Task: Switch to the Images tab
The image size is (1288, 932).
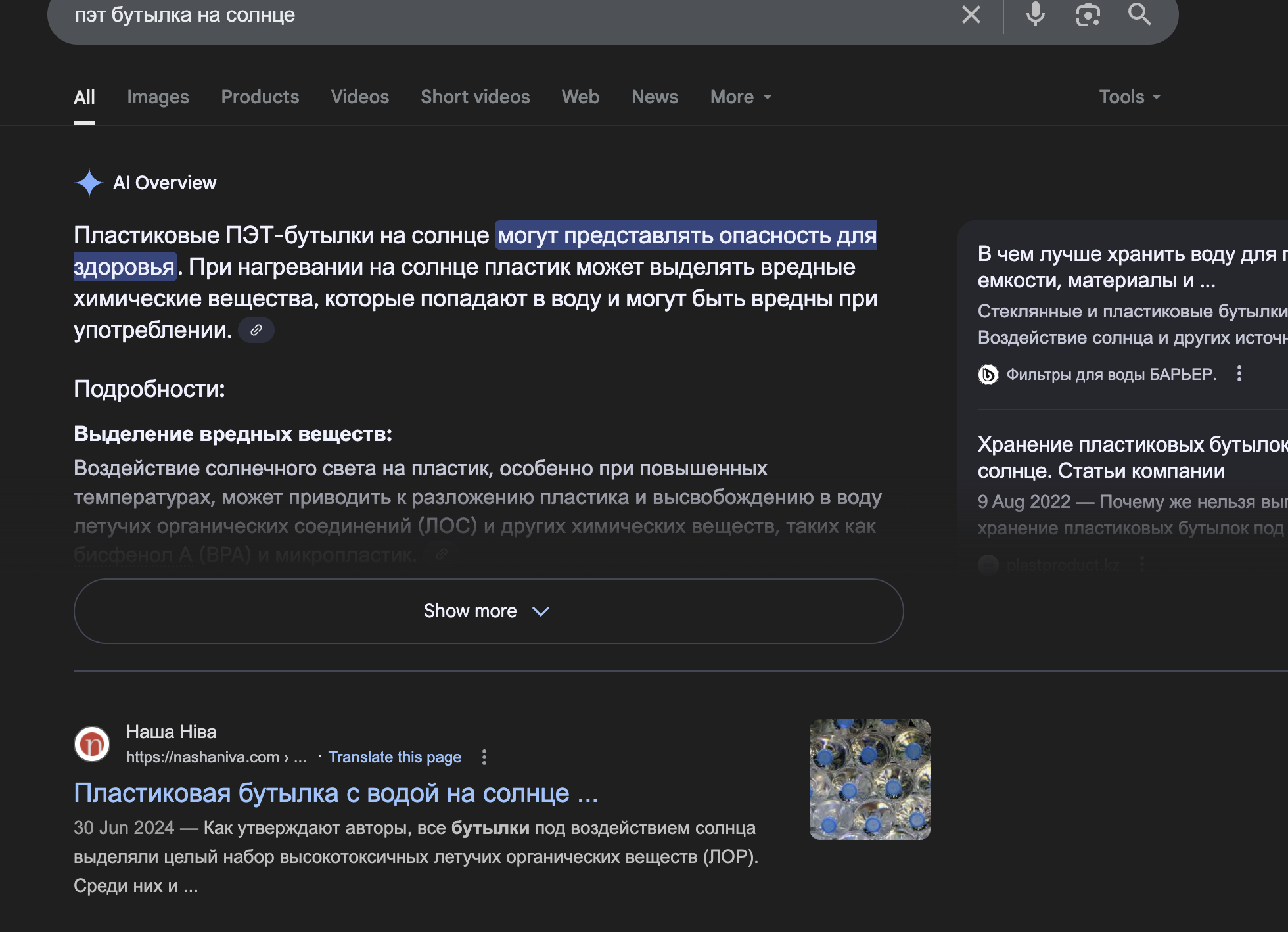Action: pyautogui.click(x=158, y=97)
